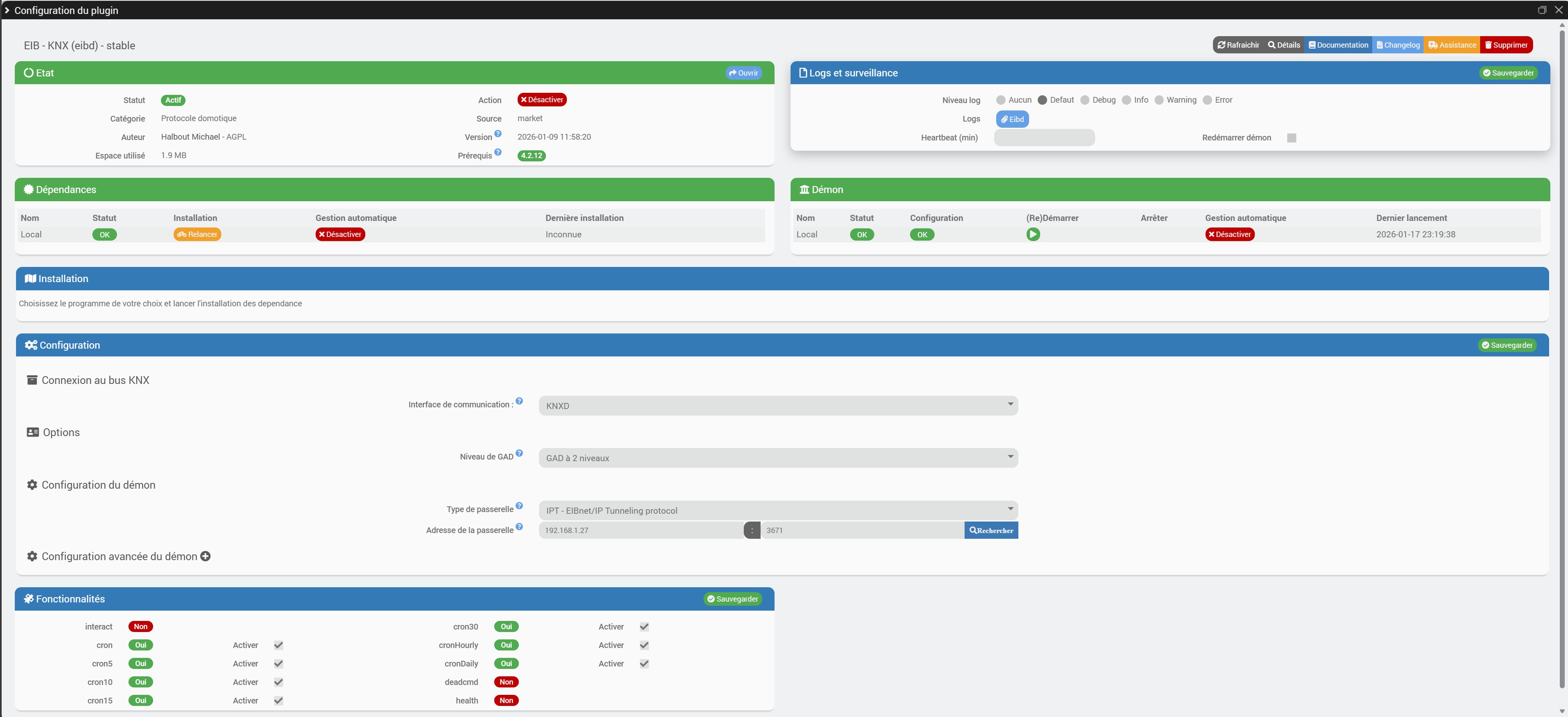Click help icon next to Prérequis
The width and height of the screenshot is (1568, 717).
click(x=498, y=152)
